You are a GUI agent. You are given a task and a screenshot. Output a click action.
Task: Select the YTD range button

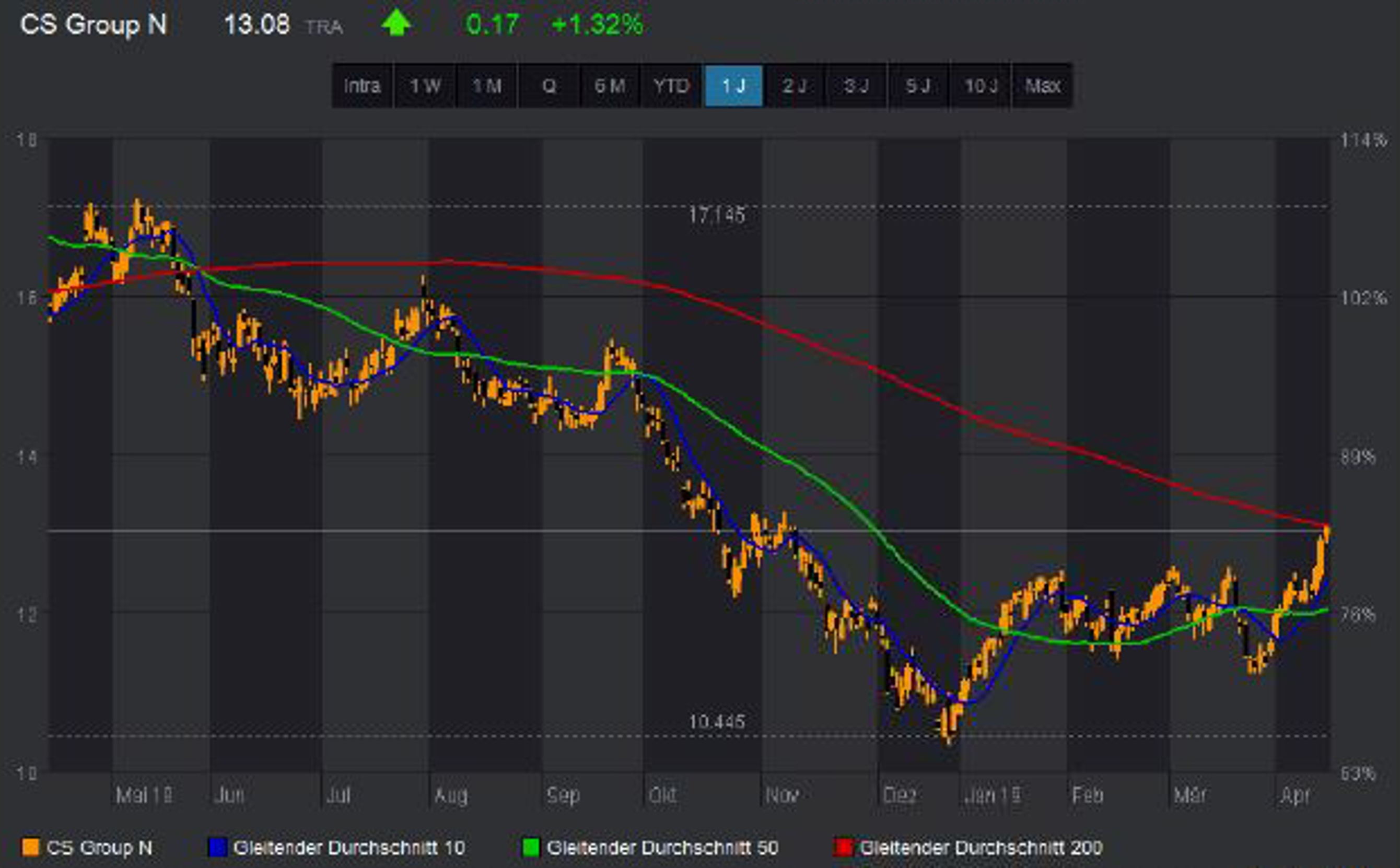click(x=672, y=86)
